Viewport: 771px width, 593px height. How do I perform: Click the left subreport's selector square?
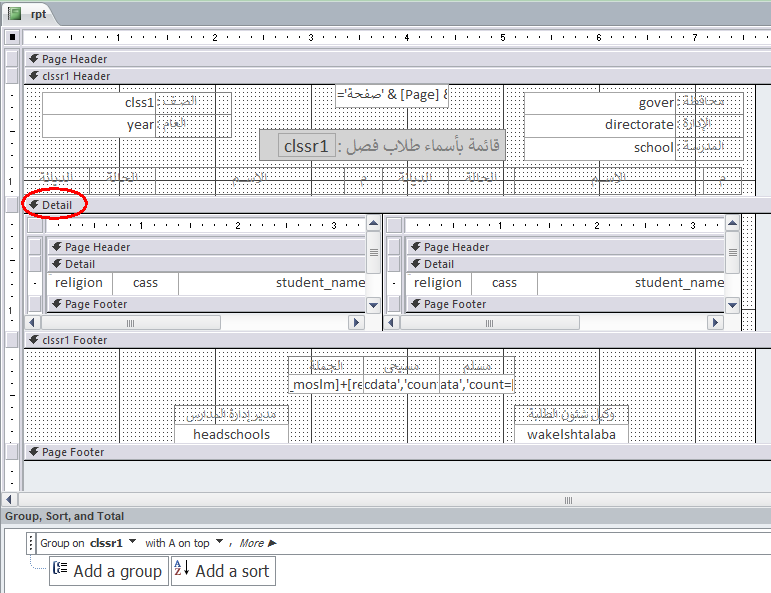click(x=35, y=225)
